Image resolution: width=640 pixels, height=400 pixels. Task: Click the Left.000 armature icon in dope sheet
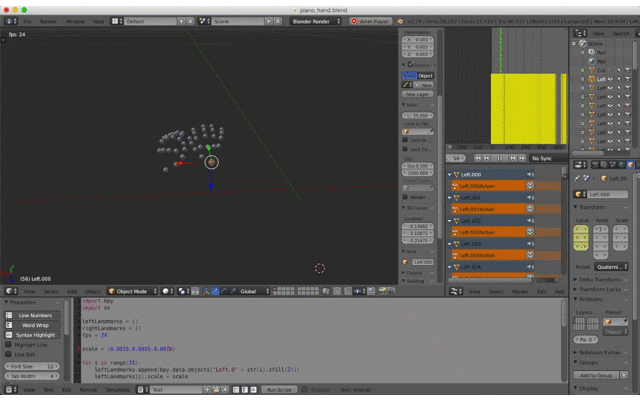(x=456, y=174)
